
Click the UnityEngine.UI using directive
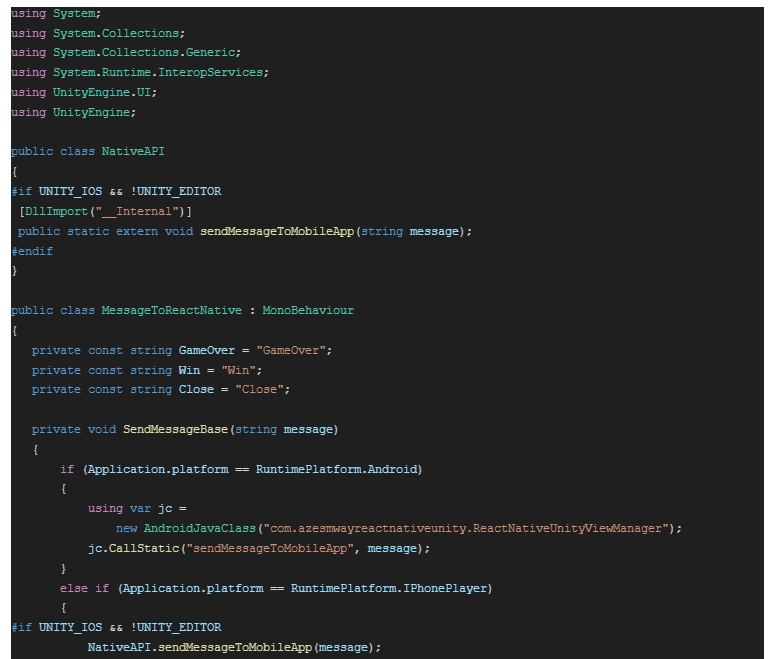pyautogui.click(x=105, y=92)
